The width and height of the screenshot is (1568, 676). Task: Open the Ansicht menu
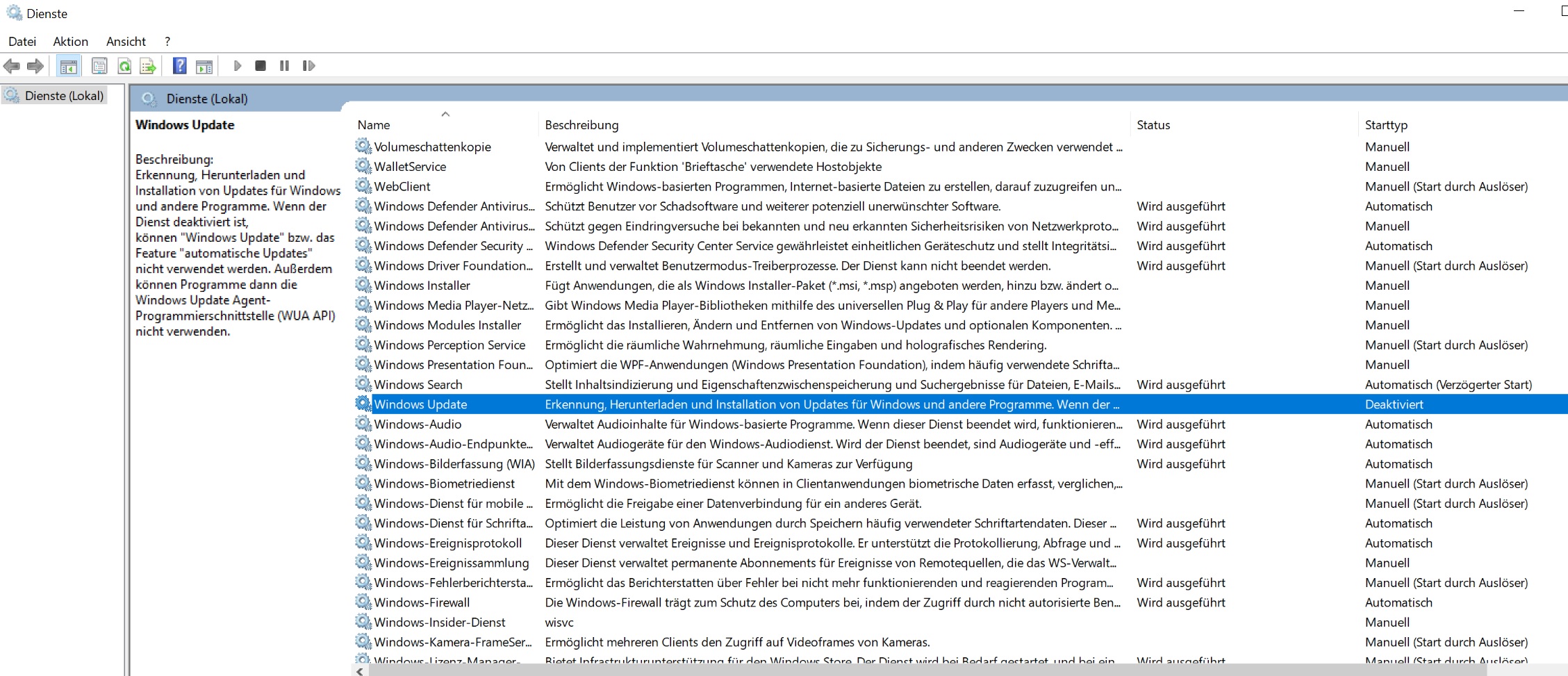pos(126,42)
